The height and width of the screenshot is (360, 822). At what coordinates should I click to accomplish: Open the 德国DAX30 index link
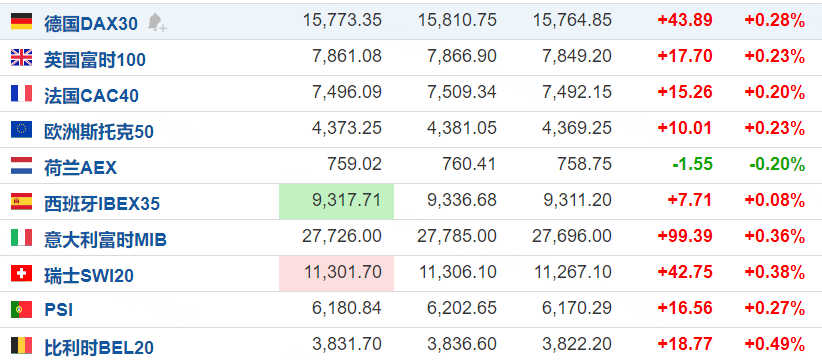[x=91, y=24]
